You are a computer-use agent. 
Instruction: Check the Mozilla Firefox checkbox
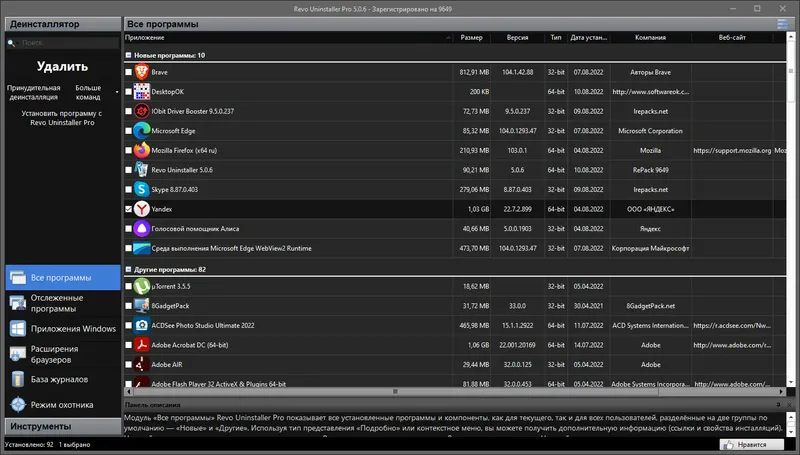pyautogui.click(x=129, y=150)
